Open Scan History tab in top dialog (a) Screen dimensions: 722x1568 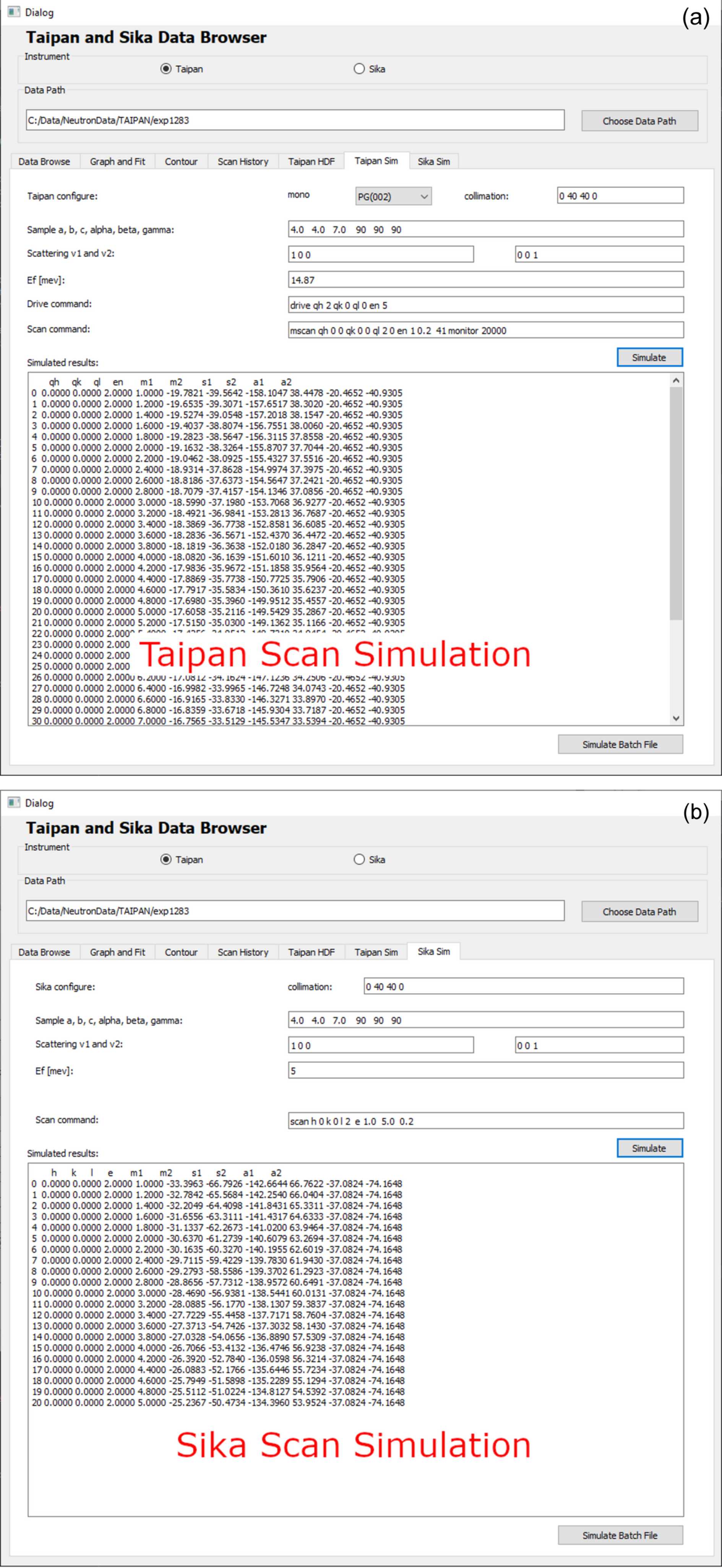pos(243,161)
